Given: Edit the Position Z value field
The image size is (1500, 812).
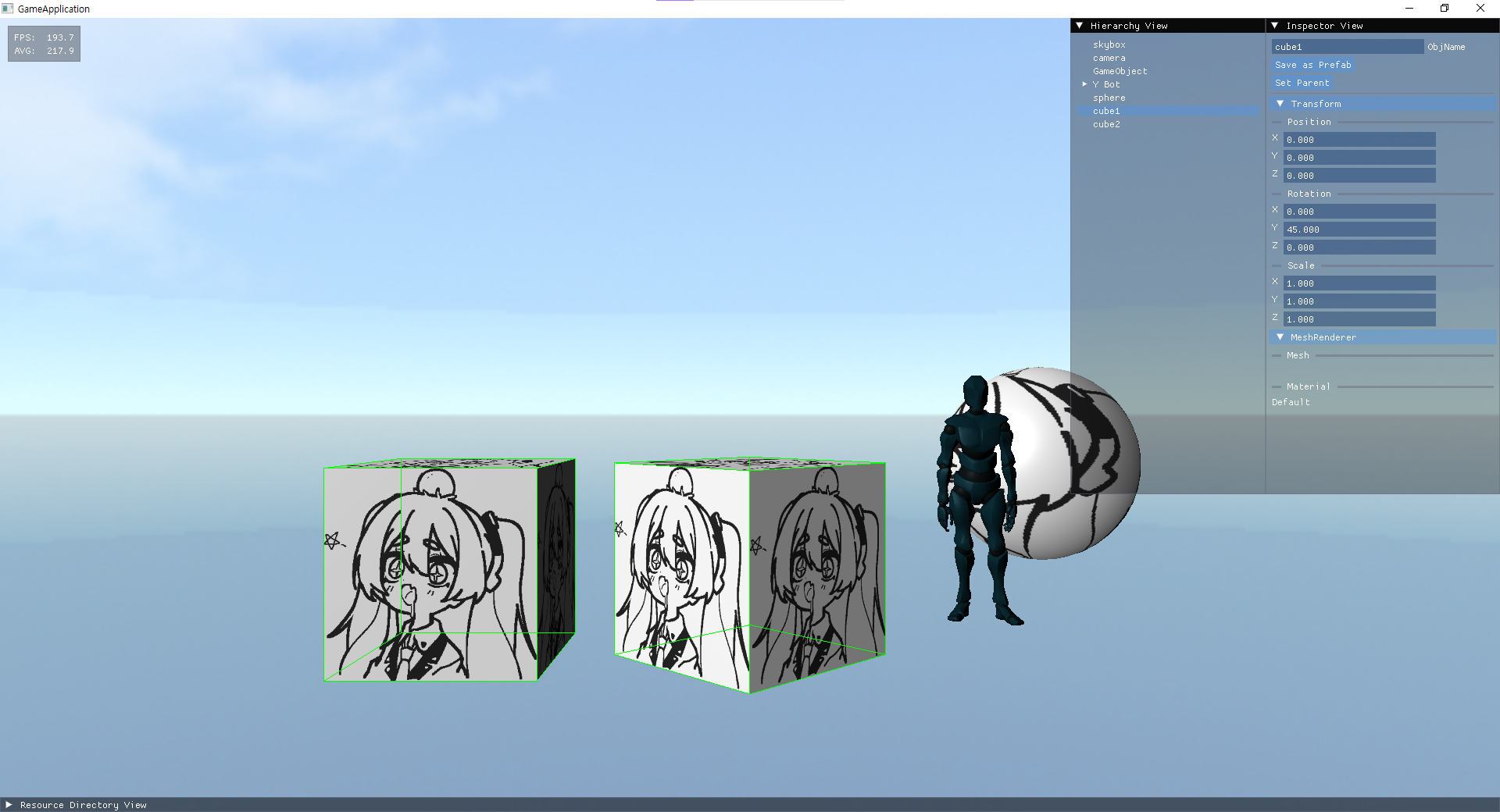Looking at the screenshot, I should [1359, 176].
